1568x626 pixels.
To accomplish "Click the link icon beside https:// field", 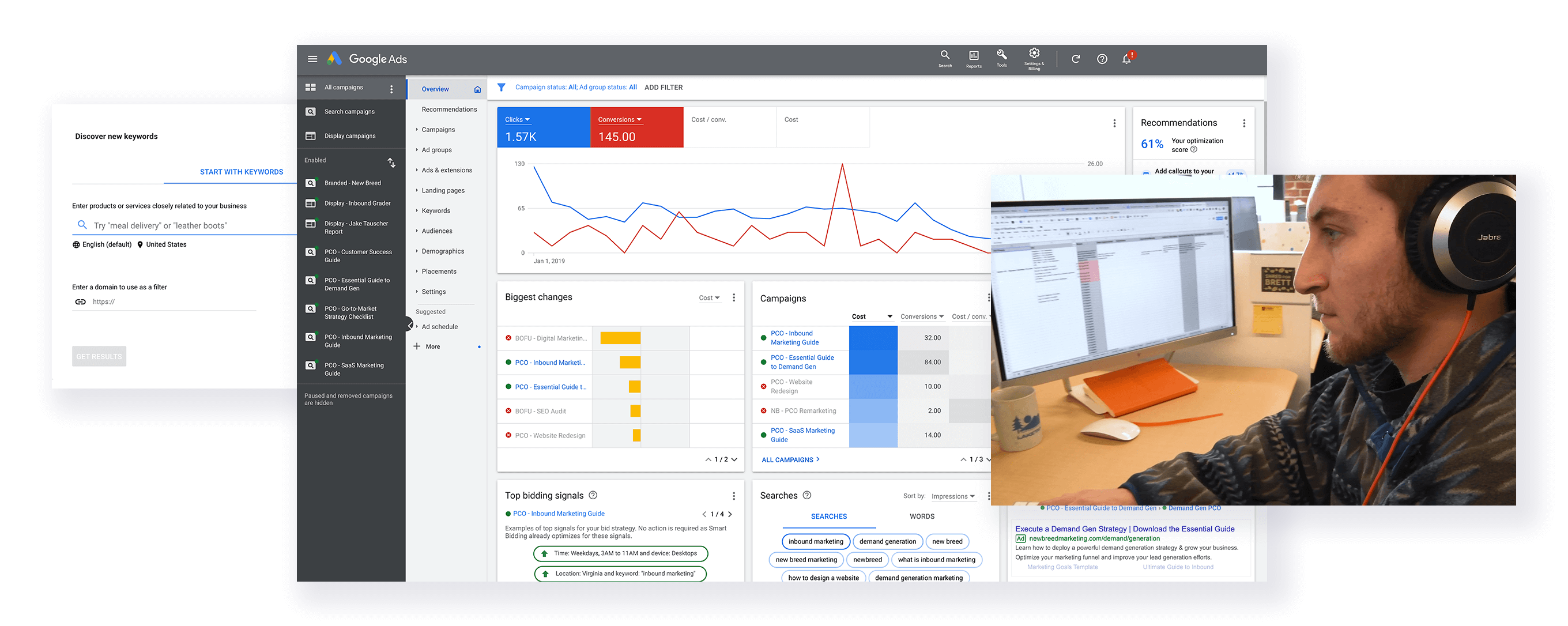I will pyautogui.click(x=80, y=301).
